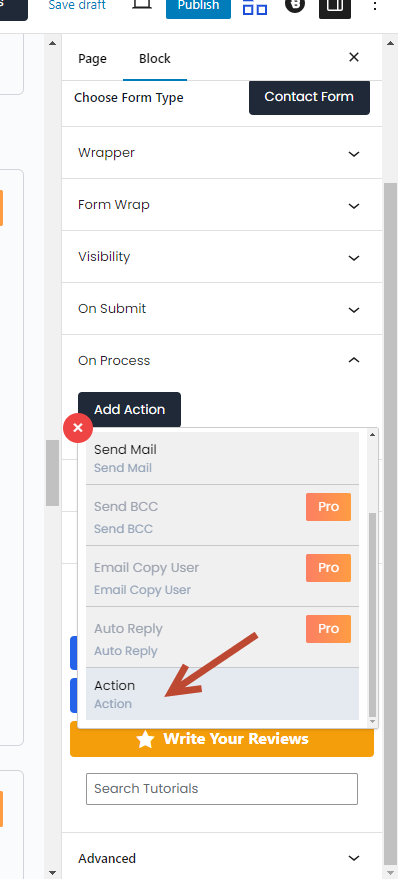Expand the Wrapper section
Image resolution: width=398 pixels, height=879 pixels.
[222, 153]
